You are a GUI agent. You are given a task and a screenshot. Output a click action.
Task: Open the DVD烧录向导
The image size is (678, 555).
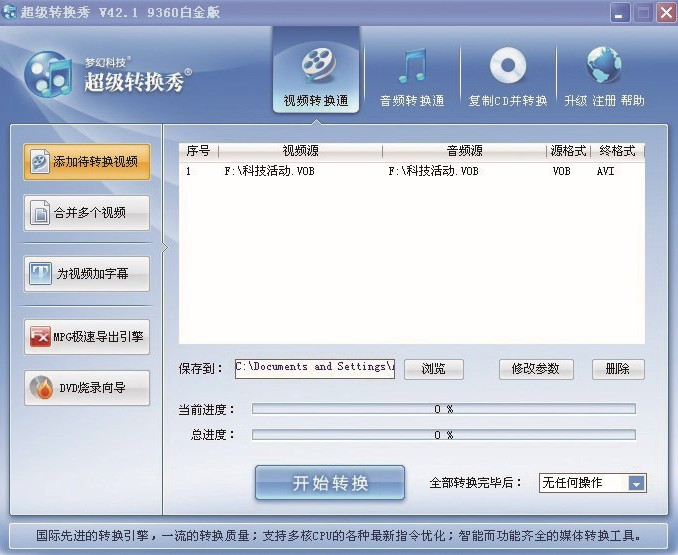coord(87,388)
